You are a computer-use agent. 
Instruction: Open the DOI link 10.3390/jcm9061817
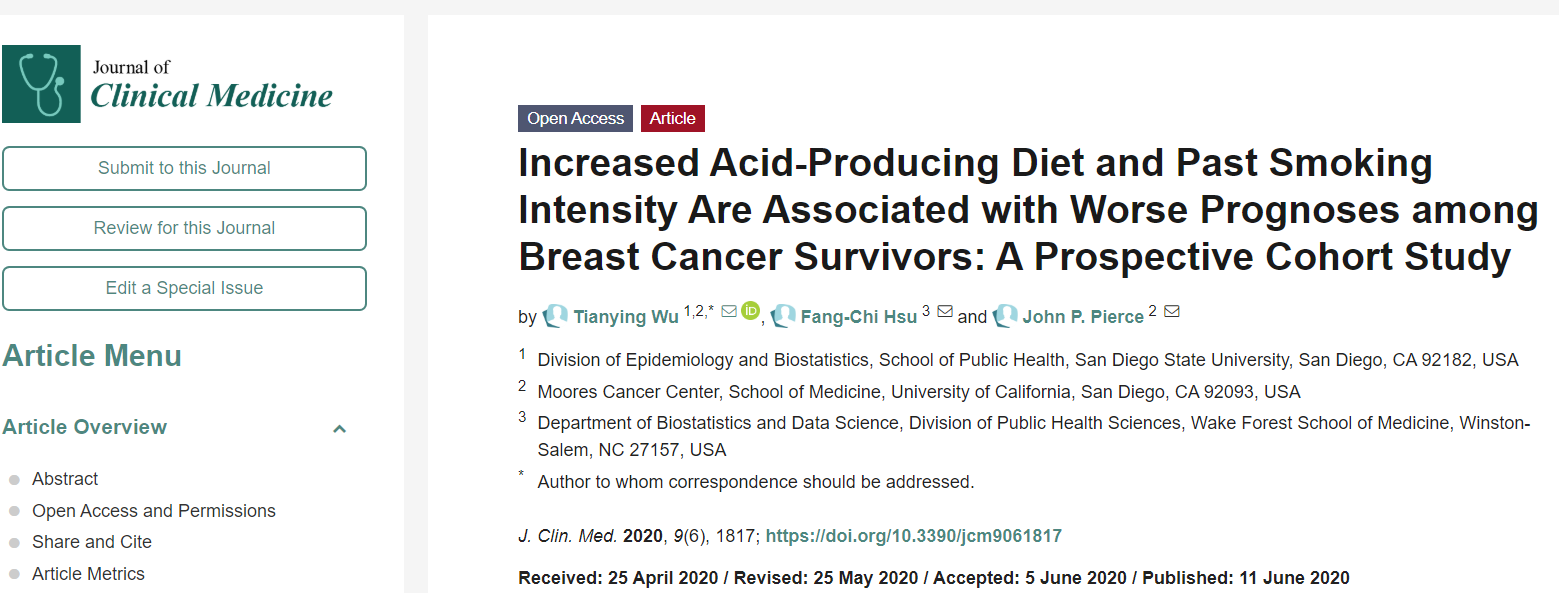pyautogui.click(x=913, y=536)
